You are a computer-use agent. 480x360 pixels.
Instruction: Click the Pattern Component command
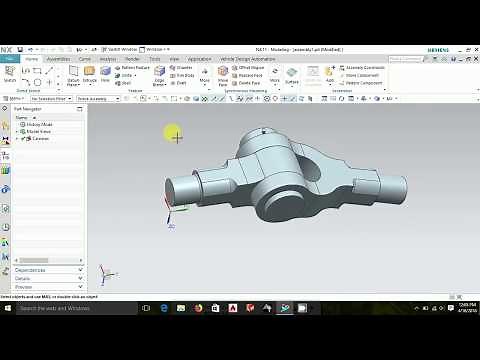point(361,83)
